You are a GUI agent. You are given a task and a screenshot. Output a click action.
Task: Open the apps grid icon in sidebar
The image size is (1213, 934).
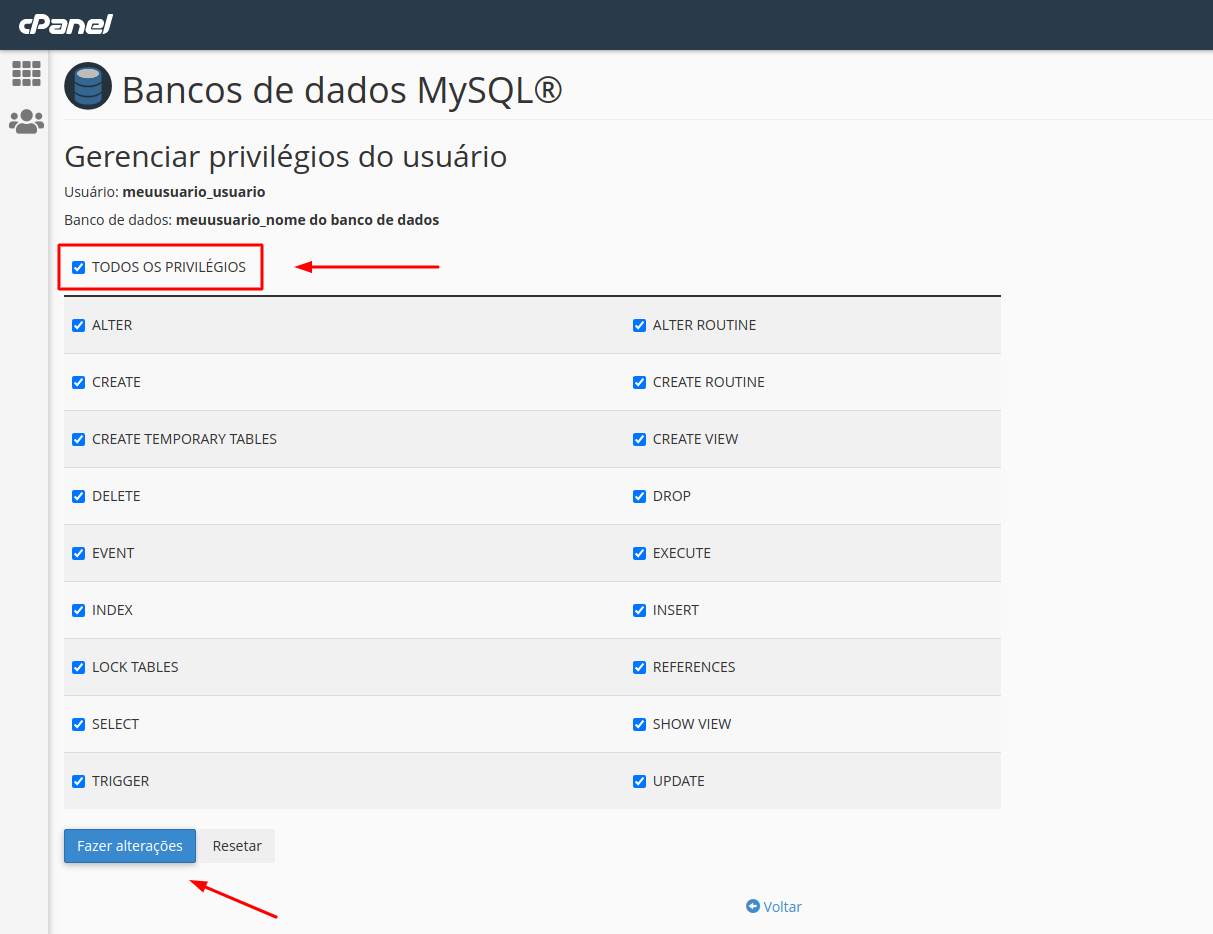point(26,73)
